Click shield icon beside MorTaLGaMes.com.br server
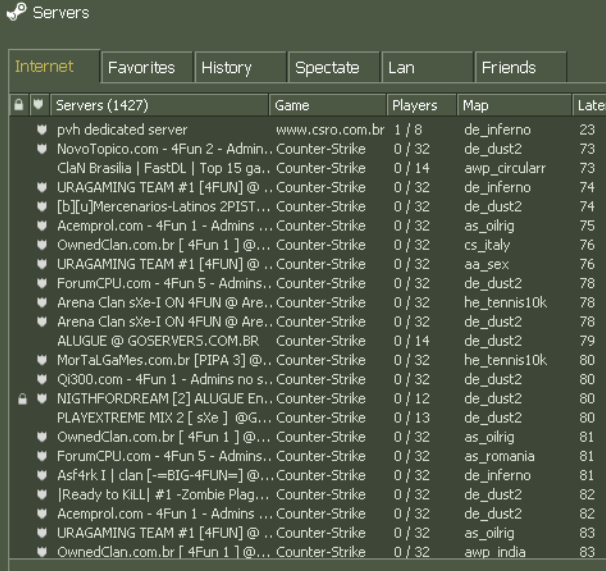The height and width of the screenshot is (571, 606). click(41, 361)
